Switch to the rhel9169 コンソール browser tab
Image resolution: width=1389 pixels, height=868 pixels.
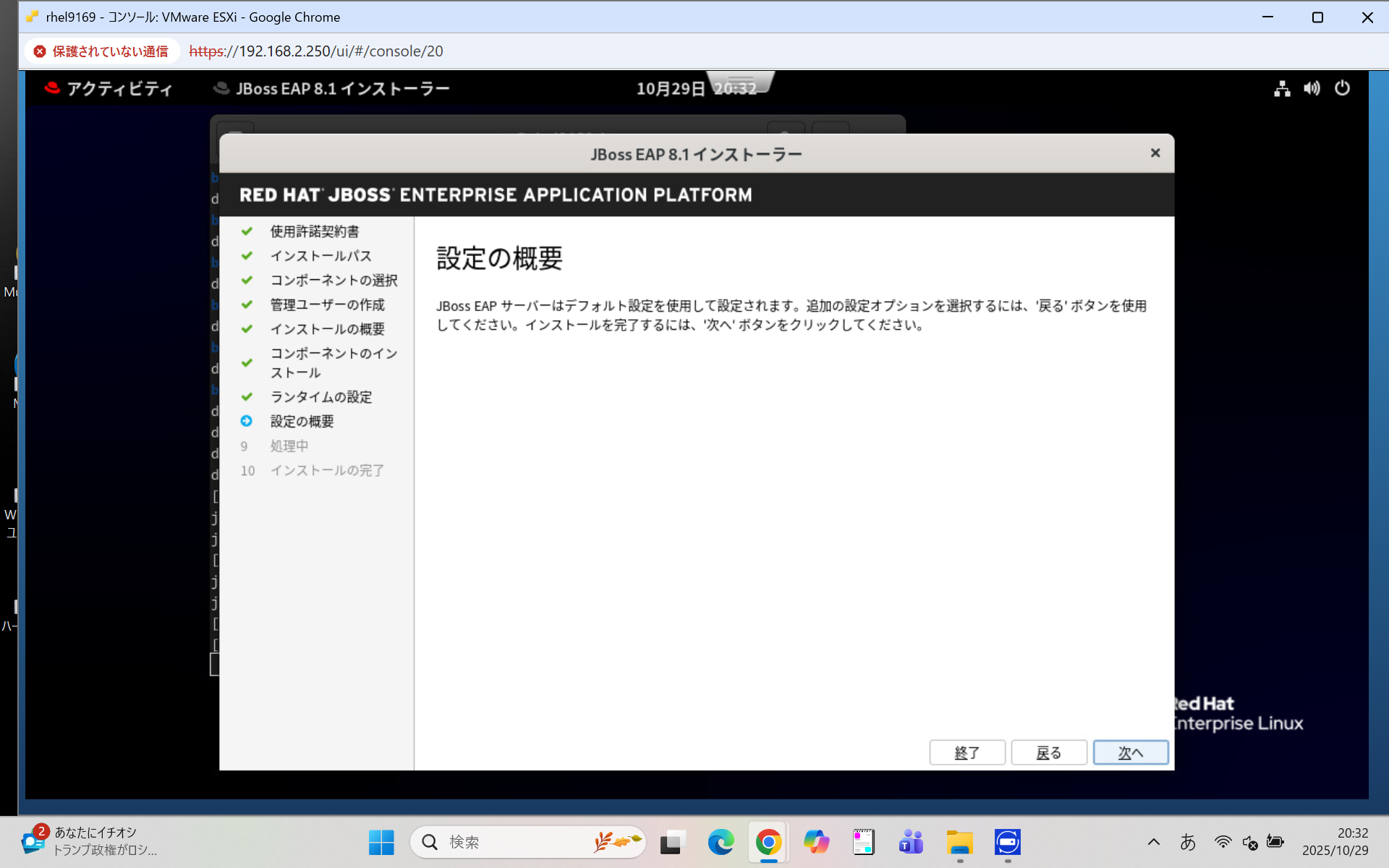click(x=185, y=17)
